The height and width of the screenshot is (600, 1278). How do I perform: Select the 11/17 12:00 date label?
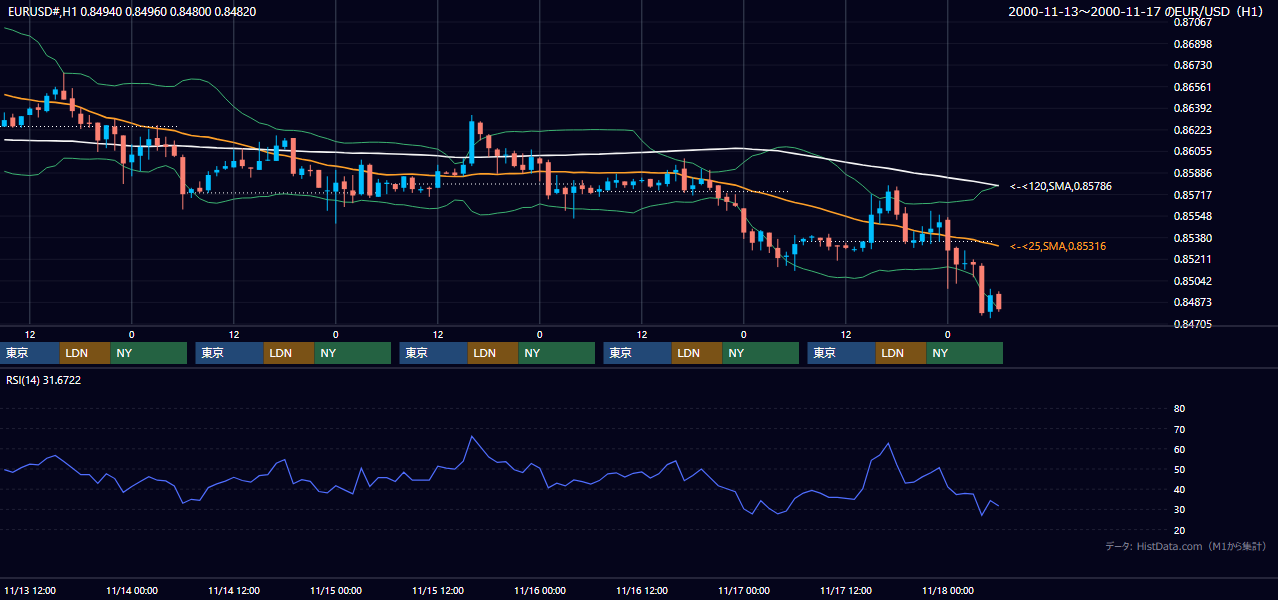pos(846,591)
